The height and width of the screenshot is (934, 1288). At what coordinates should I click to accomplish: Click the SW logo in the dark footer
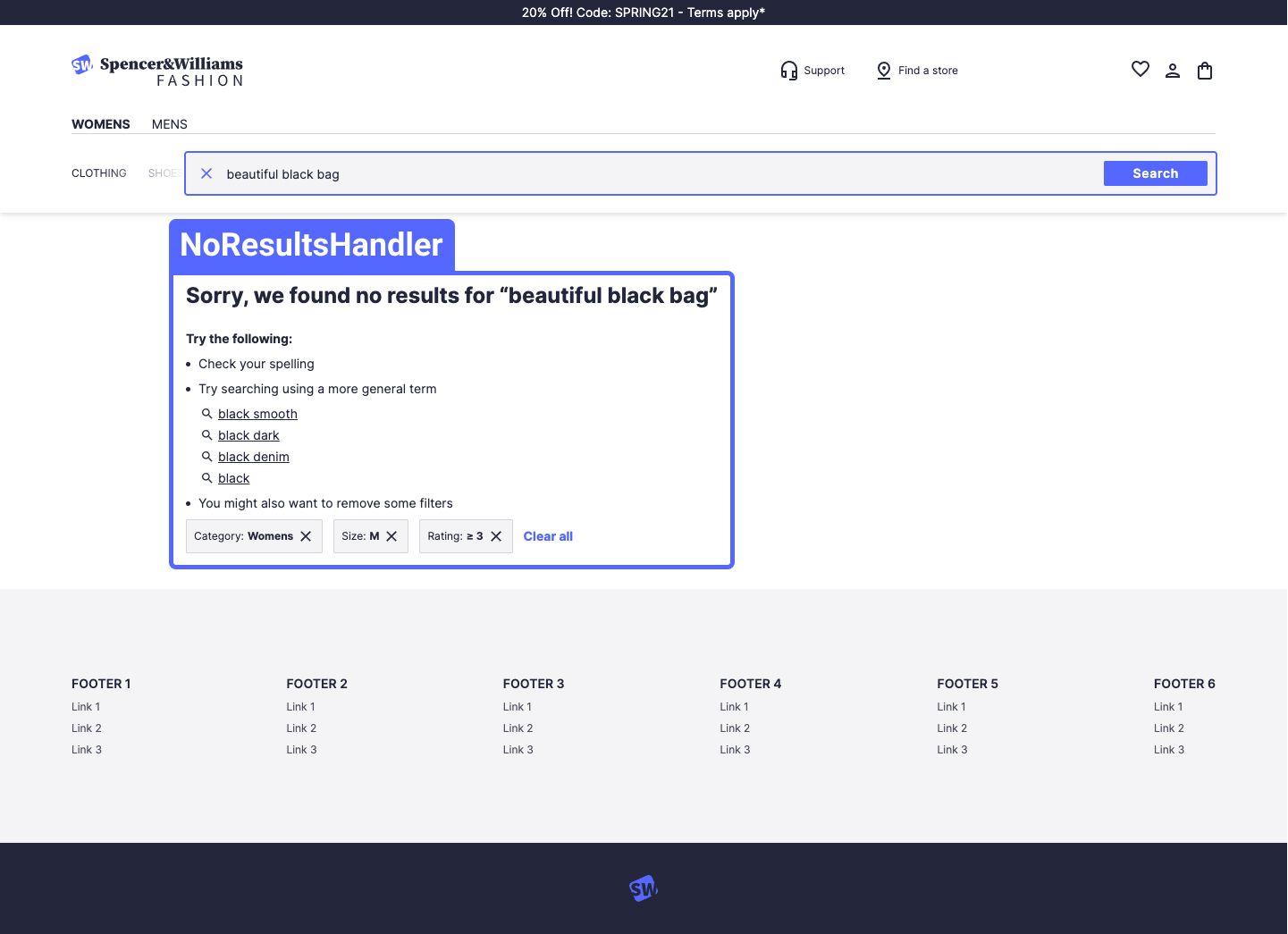(x=644, y=888)
